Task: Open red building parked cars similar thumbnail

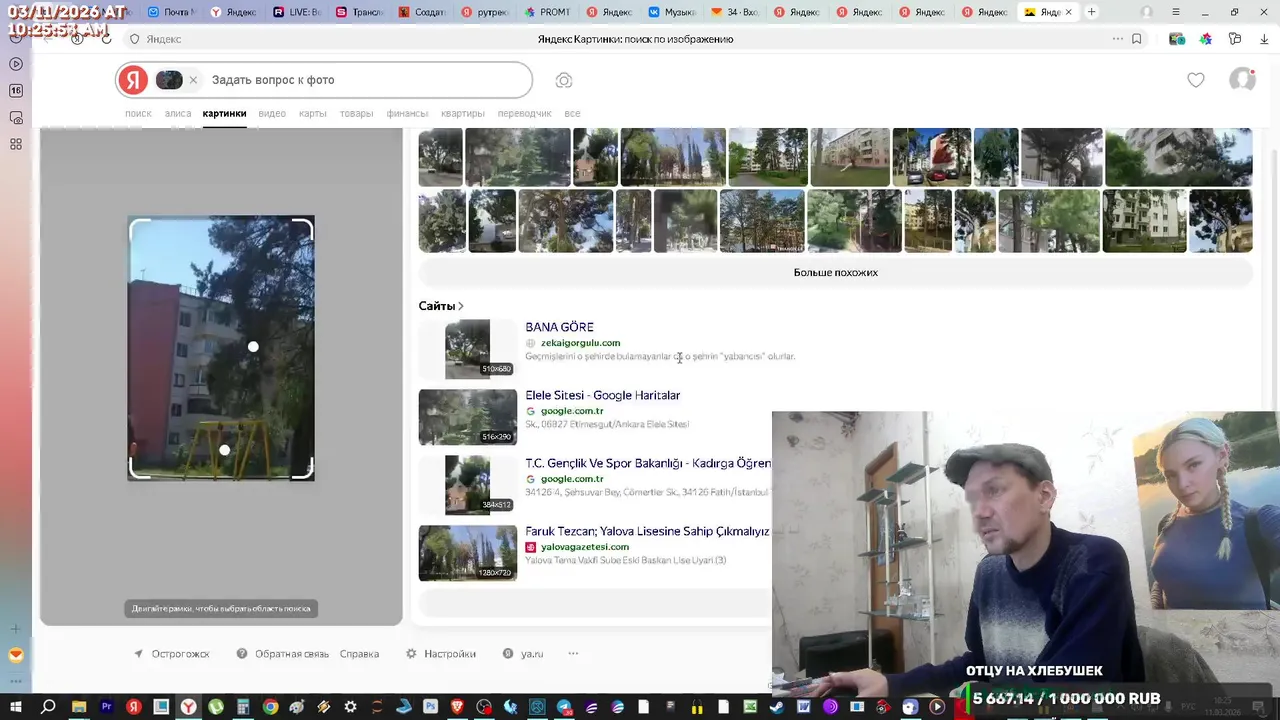Action: point(931,157)
